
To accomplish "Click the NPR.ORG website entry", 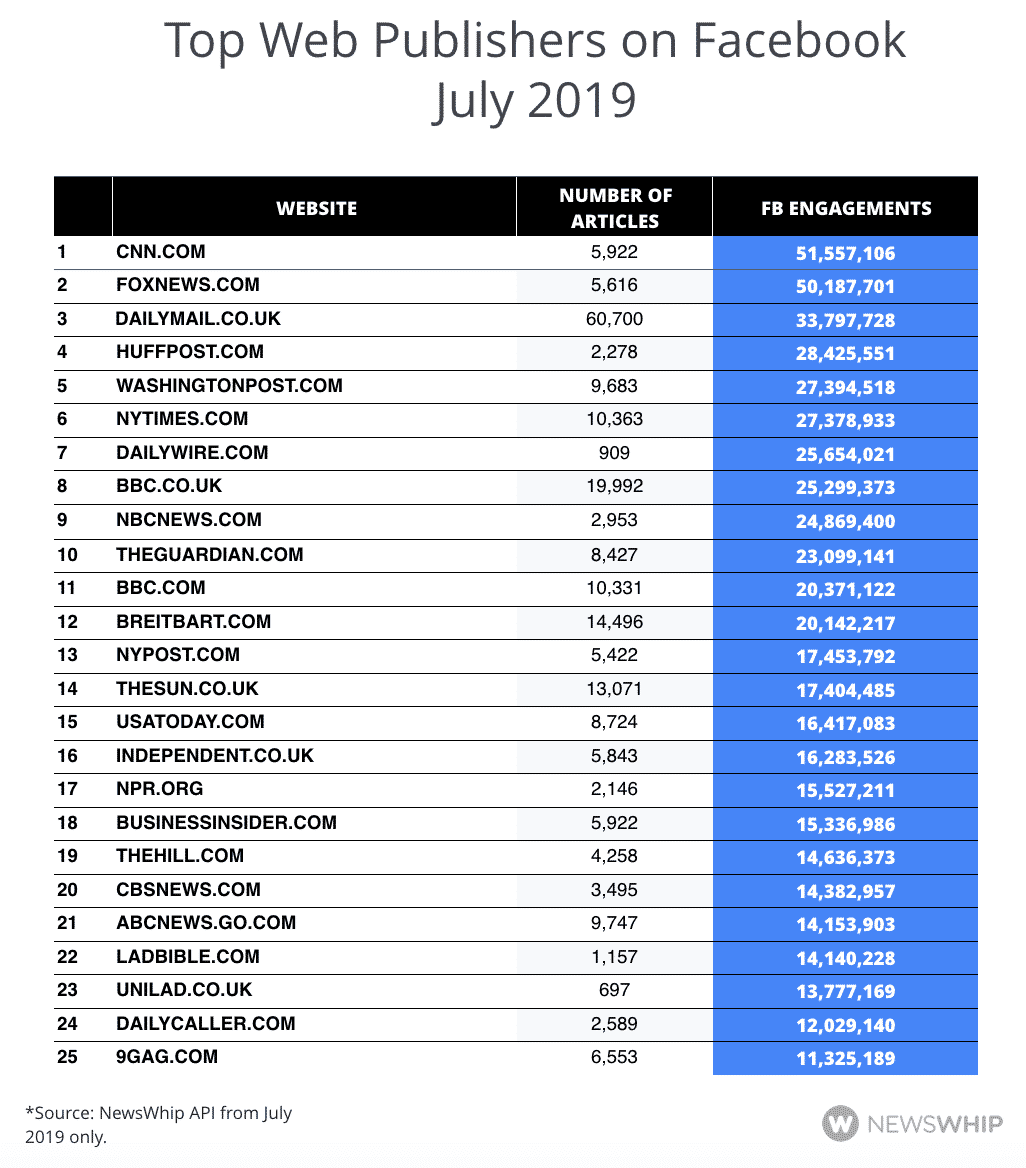I will coord(159,788).
